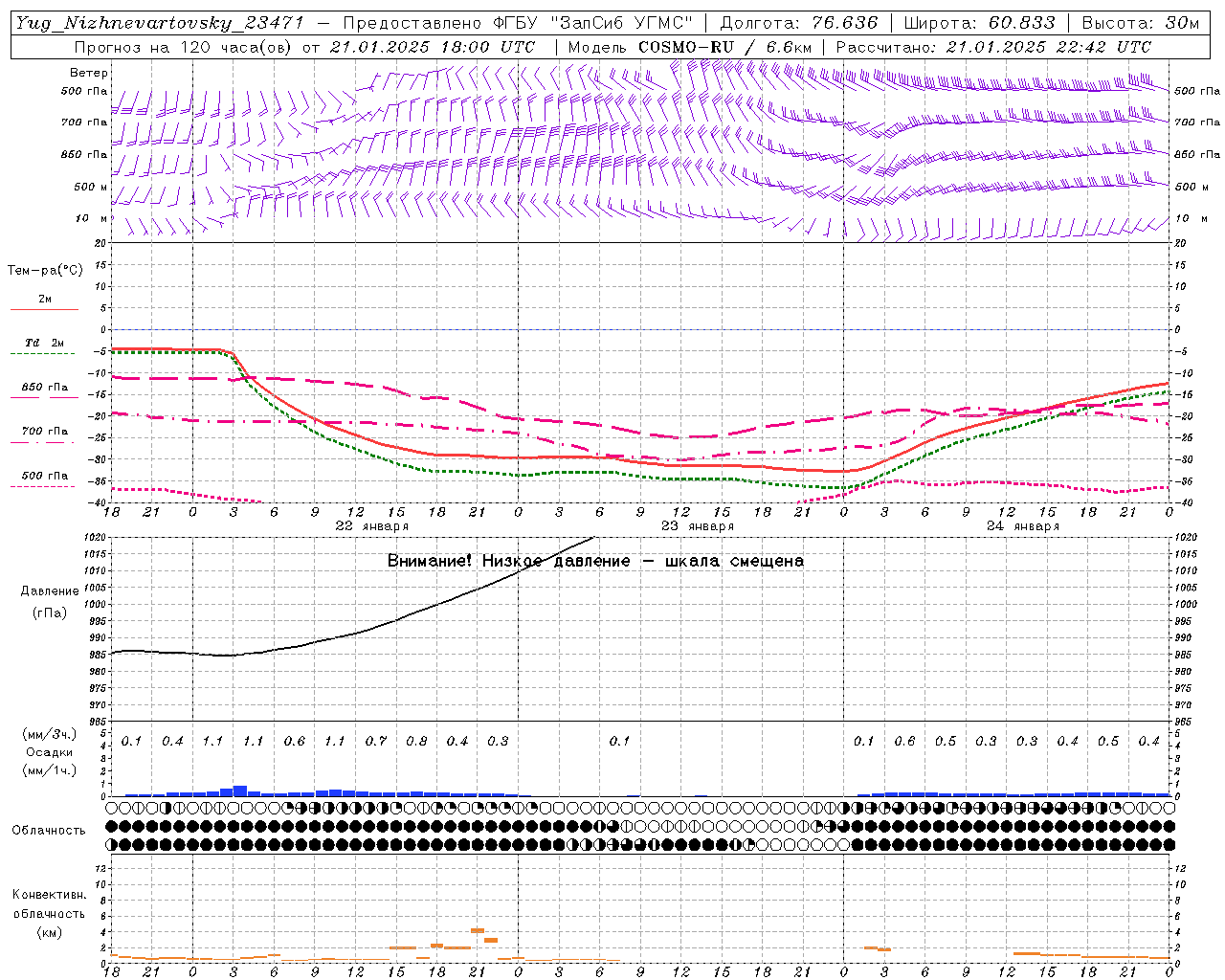Click the 24 января date label
This screenshot has height=980, width=1225.
(1023, 526)
